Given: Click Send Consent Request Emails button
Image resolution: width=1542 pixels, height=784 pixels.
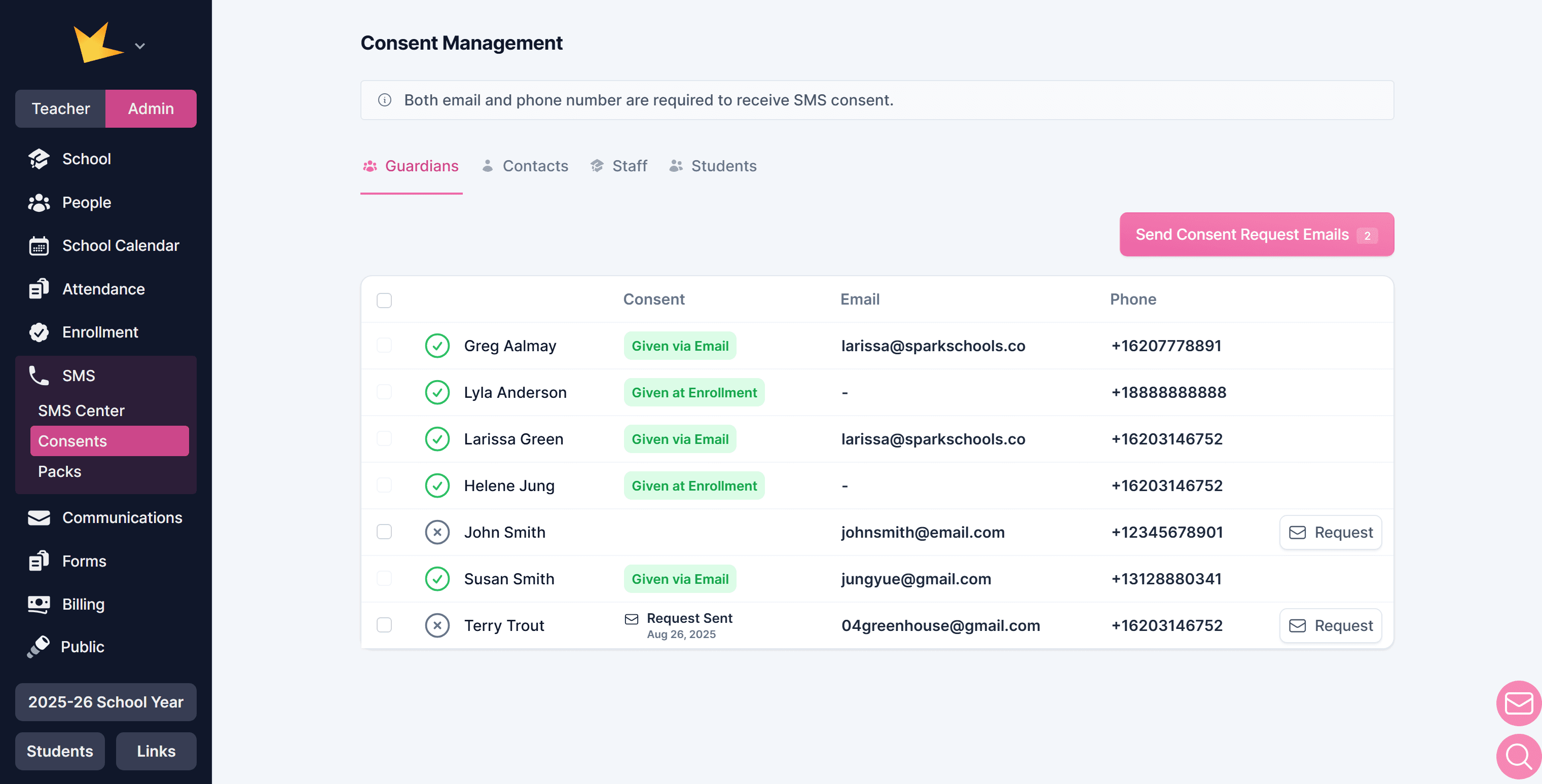Looking at the screenshot, I should pyautogui.click(x=1256, y=235).
